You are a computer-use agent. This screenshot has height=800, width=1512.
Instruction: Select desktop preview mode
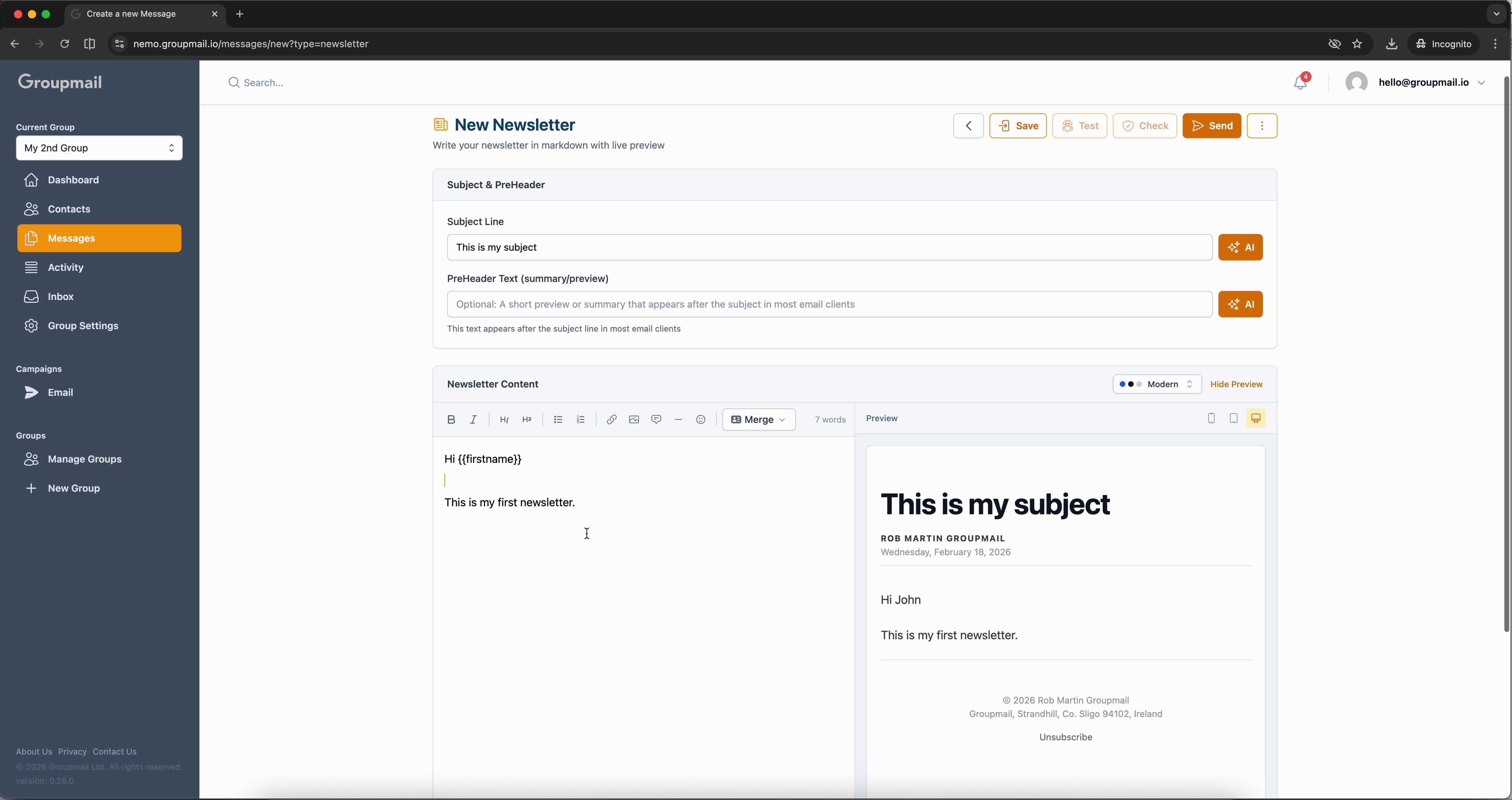coord(1255,418)
